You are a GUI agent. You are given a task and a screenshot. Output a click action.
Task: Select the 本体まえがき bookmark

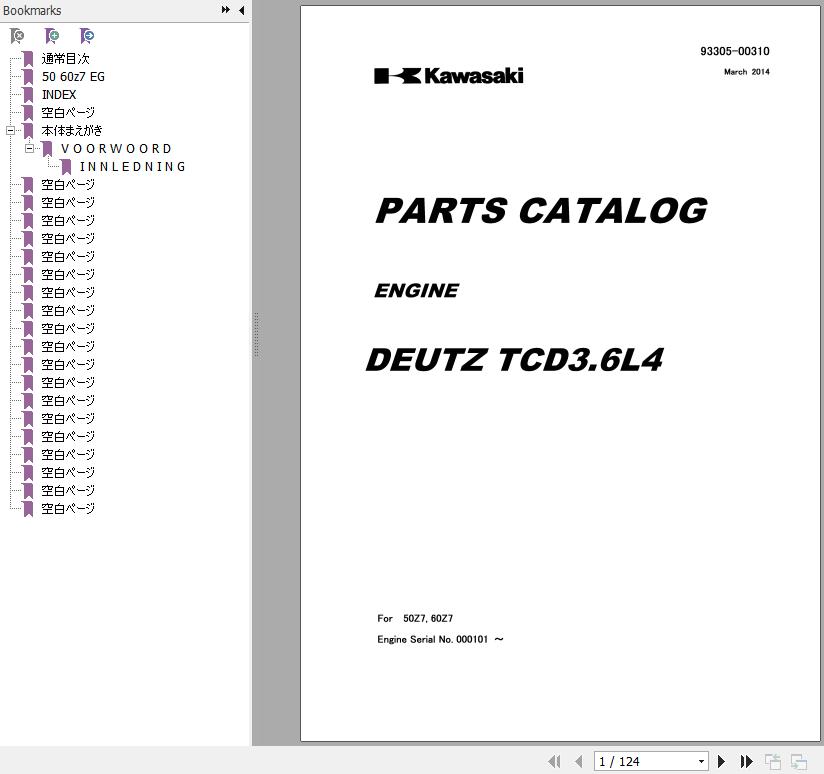[x=72, y=130]
